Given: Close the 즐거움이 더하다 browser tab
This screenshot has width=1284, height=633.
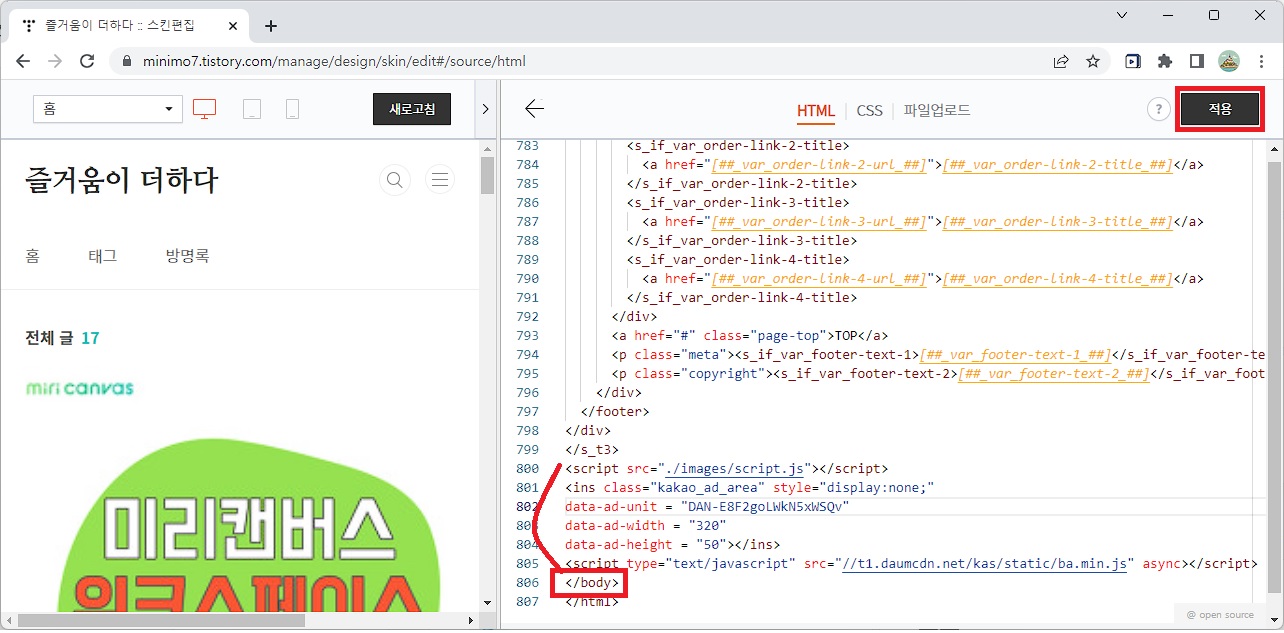Looking at the screenshot, I should (235, 26).
